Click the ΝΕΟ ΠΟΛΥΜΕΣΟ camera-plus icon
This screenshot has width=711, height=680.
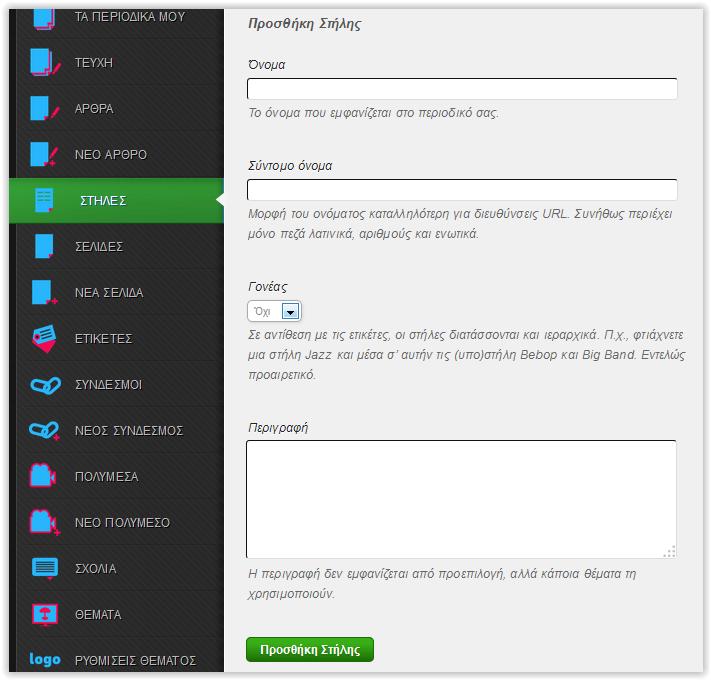(x=44, y=522)
